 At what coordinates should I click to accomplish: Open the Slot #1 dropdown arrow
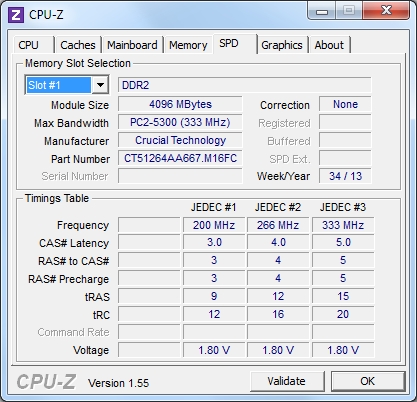tap(100, 85)
